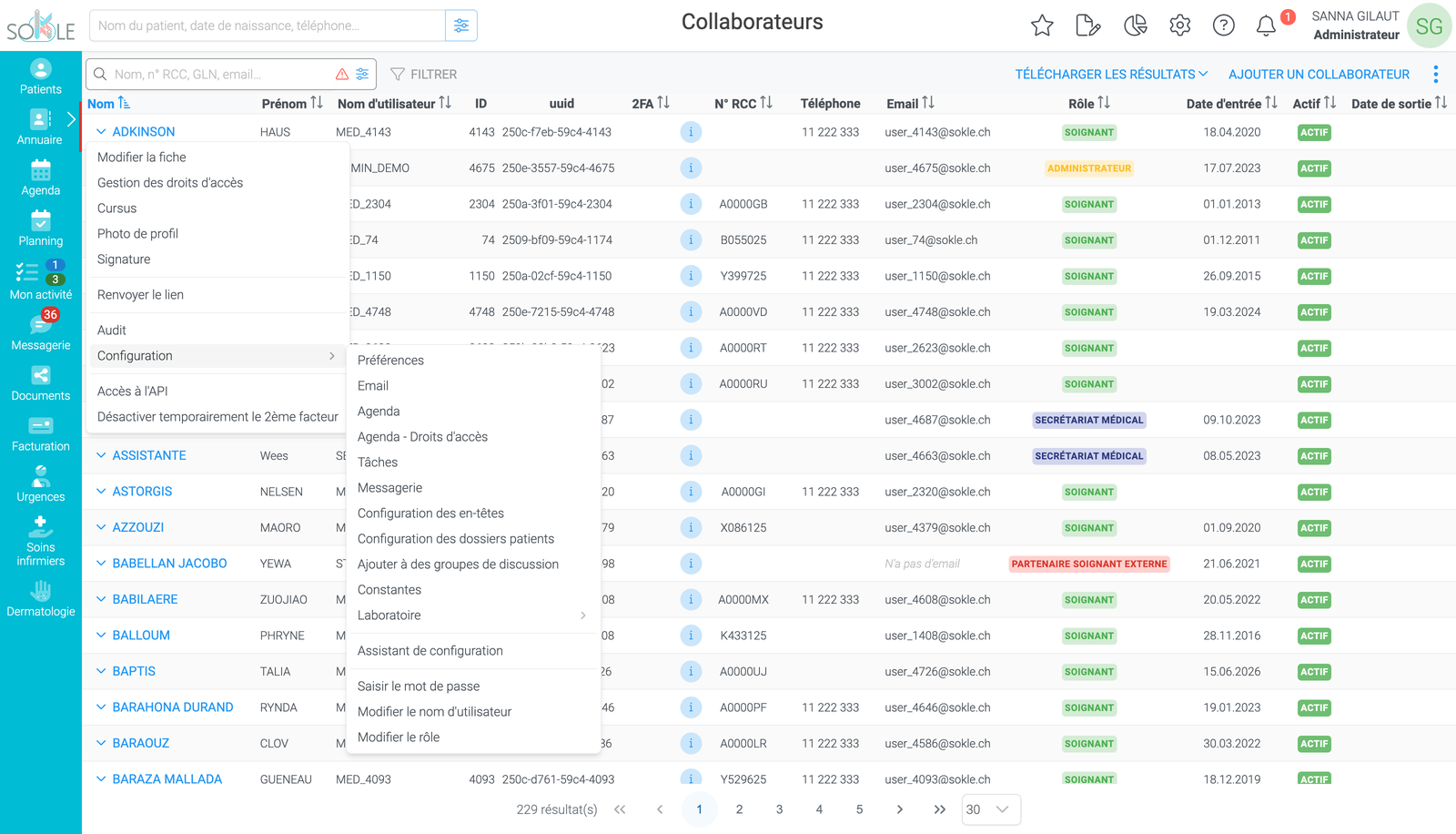Open Mon activité in sidebar
This screenshot has width=1456, height=834.
coord(41,280)
